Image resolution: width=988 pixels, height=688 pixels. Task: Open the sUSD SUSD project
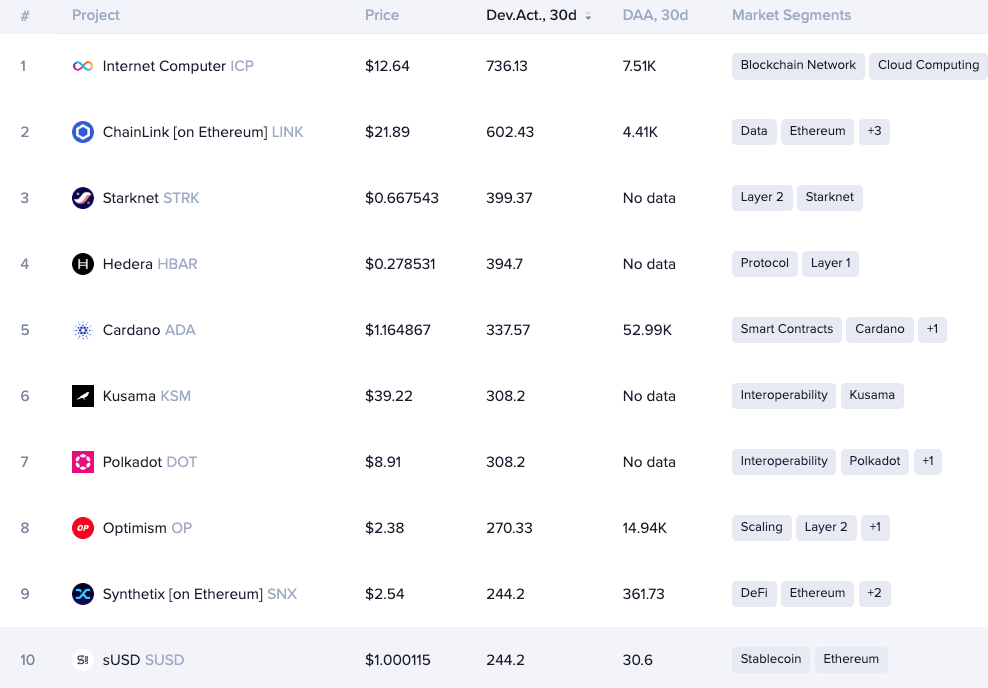(x=143, y=660)
